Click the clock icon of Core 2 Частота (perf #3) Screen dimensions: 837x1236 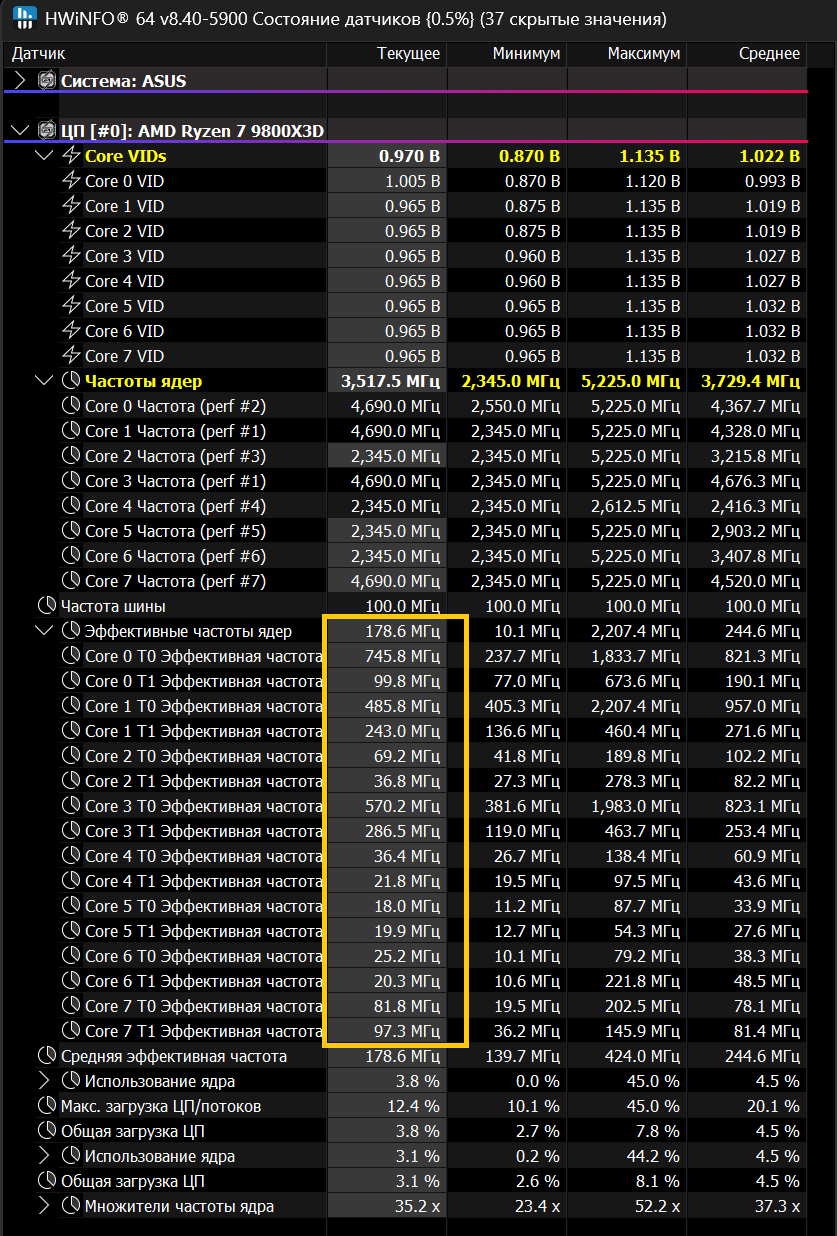[71, 455]
